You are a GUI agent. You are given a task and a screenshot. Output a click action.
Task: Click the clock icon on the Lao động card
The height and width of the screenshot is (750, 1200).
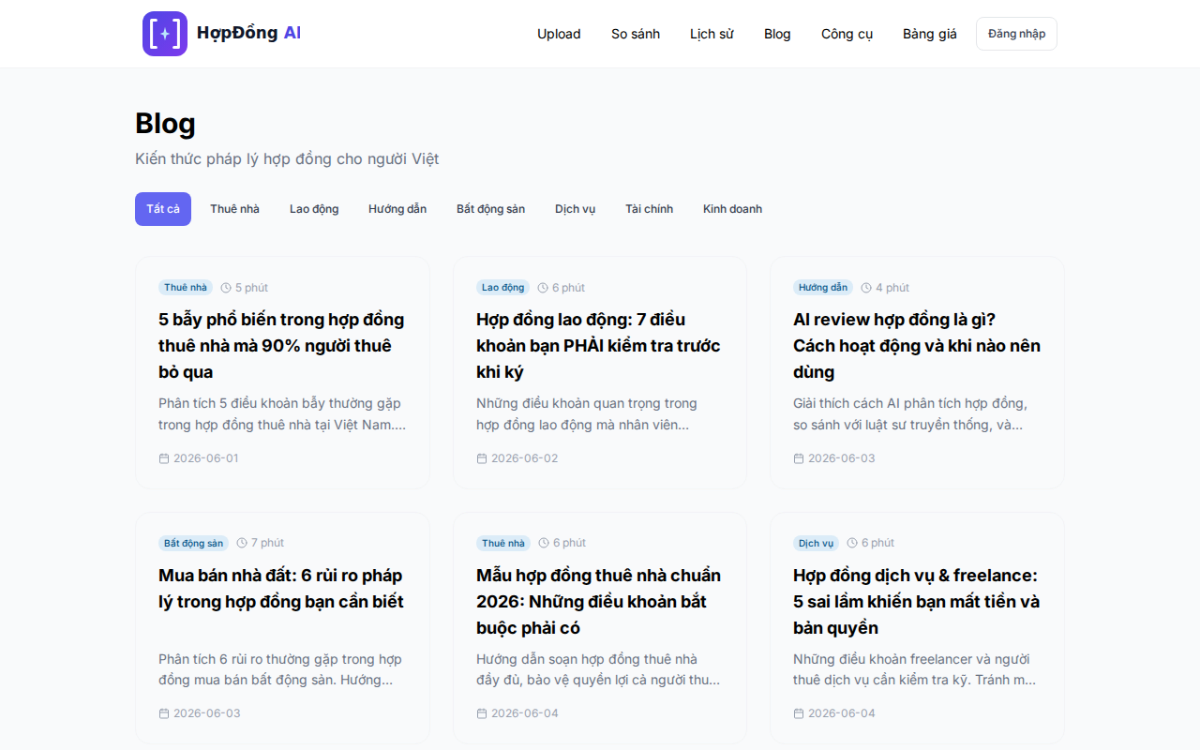point(543,288)
